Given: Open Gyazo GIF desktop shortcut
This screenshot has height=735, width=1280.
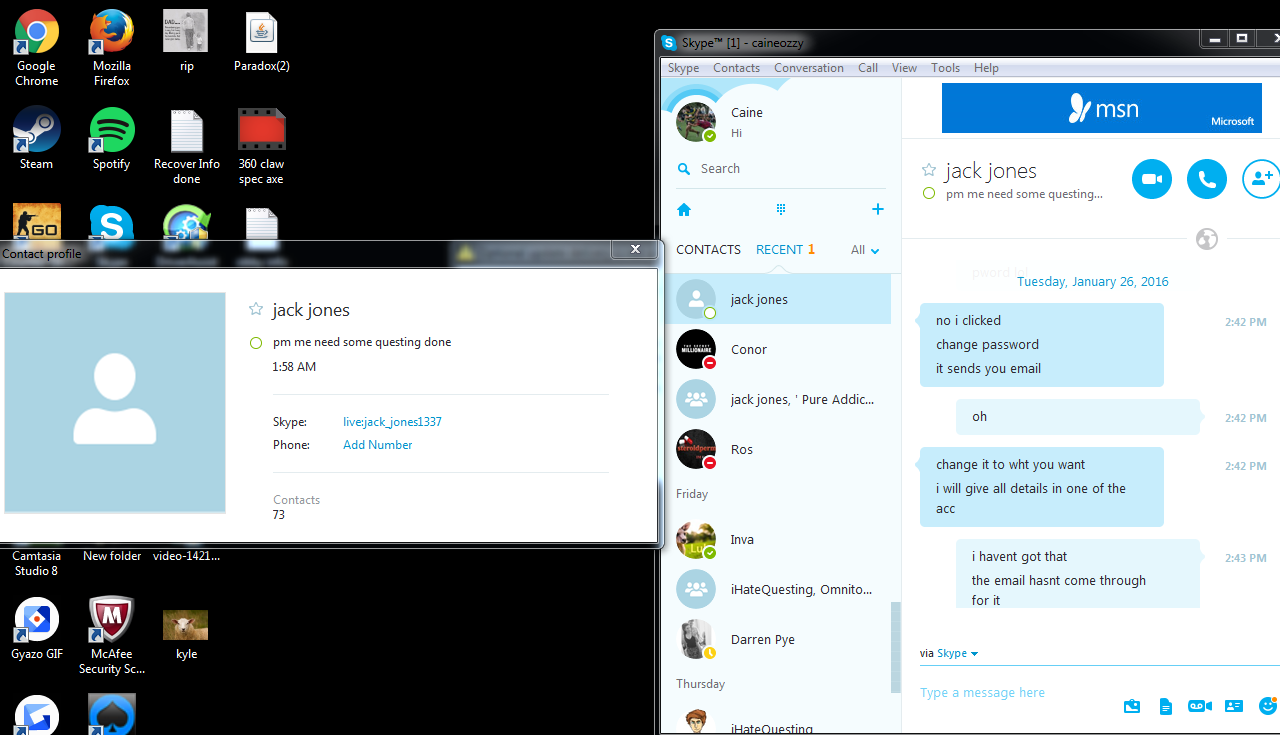Looking at the screenshot, I should click(x=36, y=628).
